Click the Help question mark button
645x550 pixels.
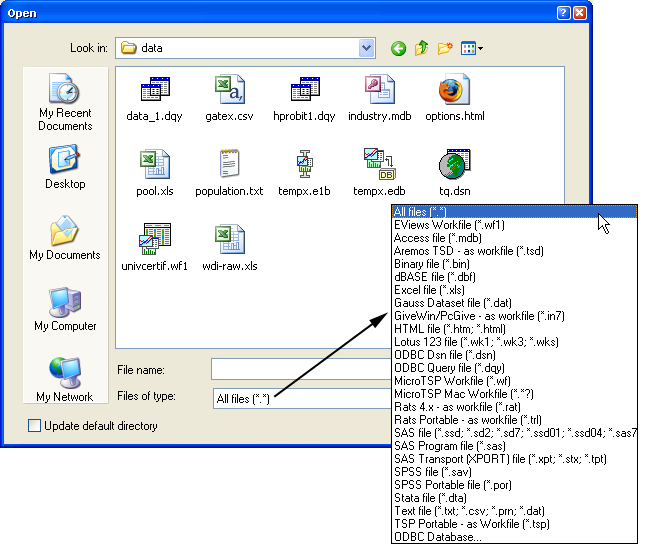564,13
